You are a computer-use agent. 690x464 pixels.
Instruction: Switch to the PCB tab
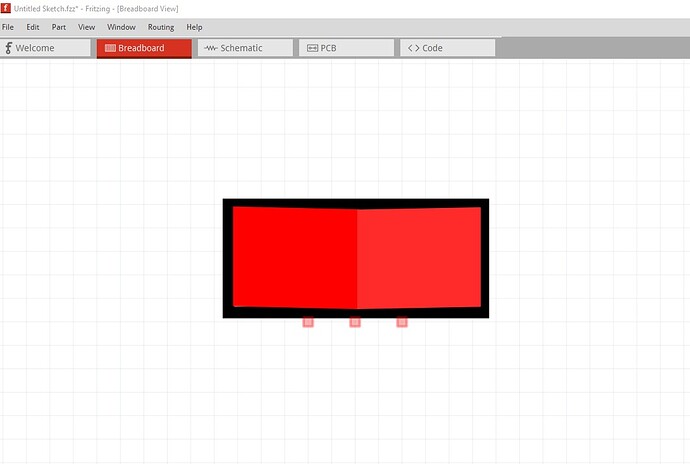pyautogui.click(x=346, y=48)
